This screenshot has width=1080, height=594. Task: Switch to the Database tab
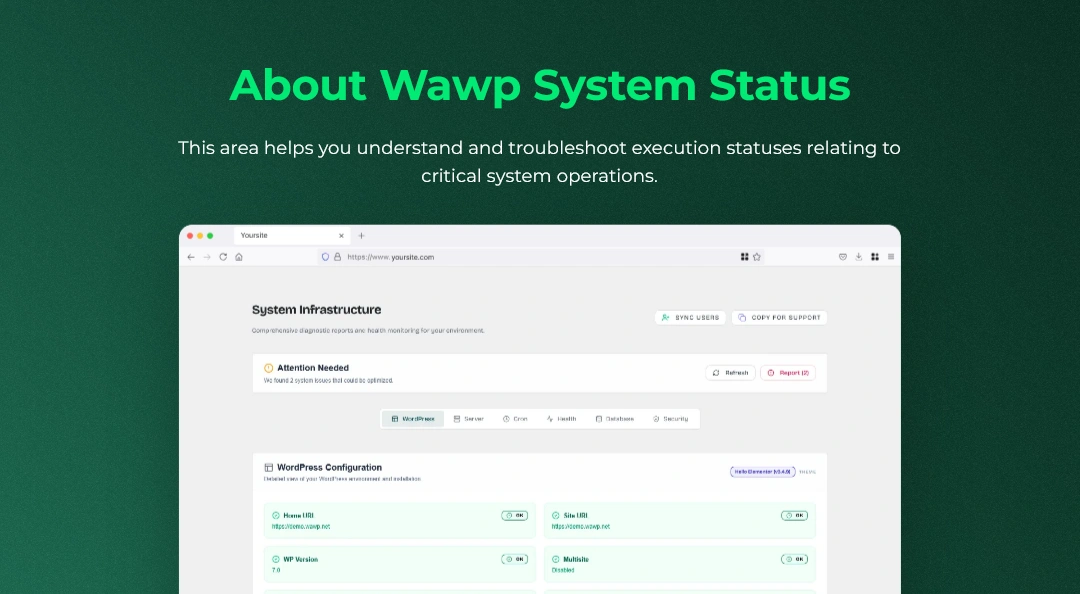614,419
